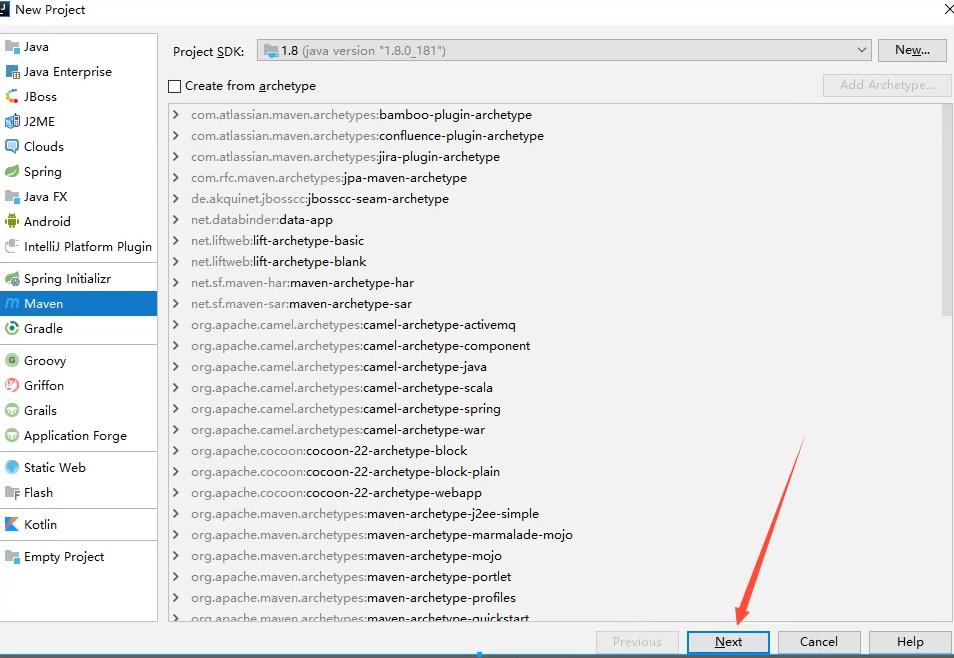This screenshot has height=658, width=954.
Task: Click the Kotlin K icon
Action: (x=12, y=524)
